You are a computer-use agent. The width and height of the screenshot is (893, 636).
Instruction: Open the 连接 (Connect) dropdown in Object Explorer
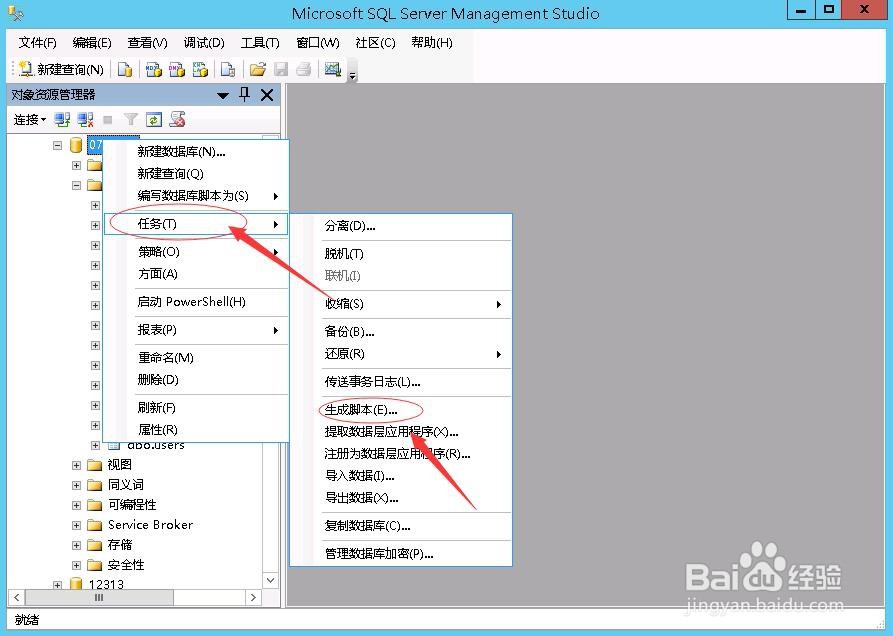(30, 120)
